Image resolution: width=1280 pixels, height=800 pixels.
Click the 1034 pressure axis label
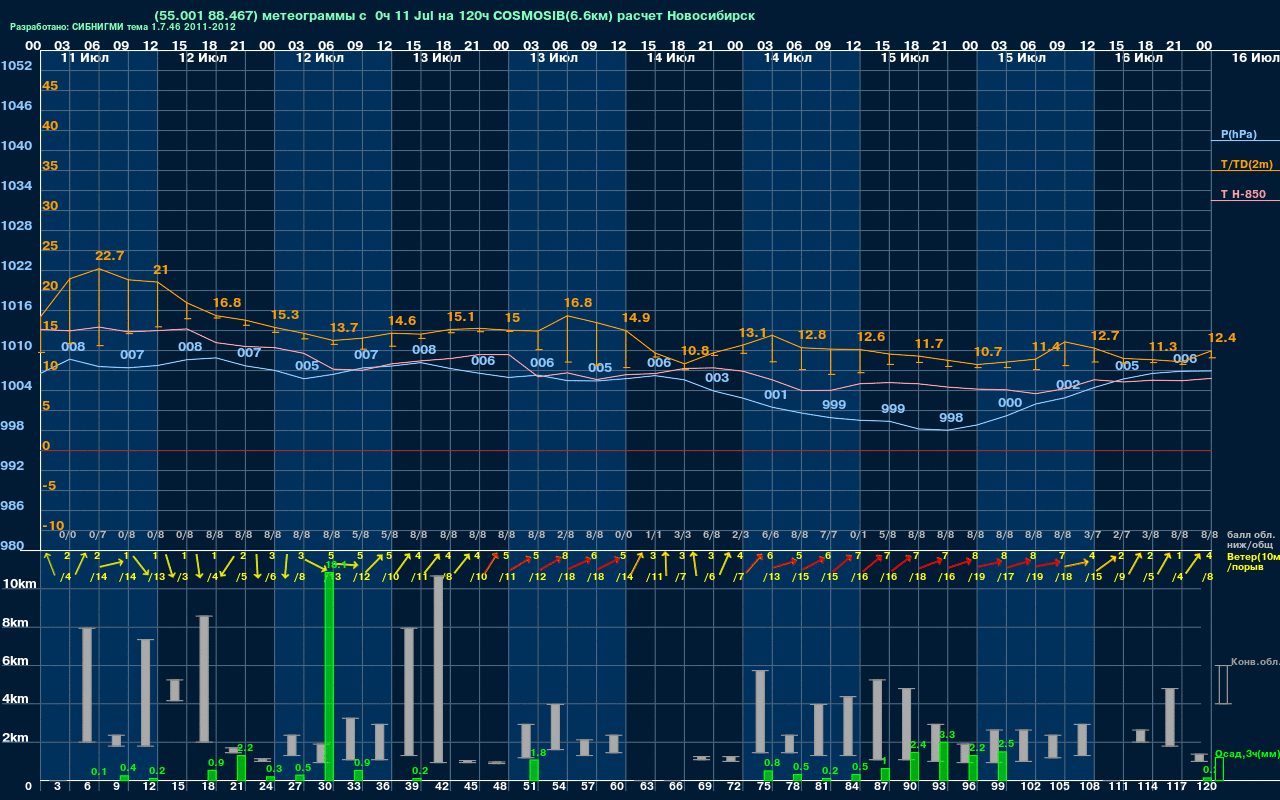click(16, 186)
